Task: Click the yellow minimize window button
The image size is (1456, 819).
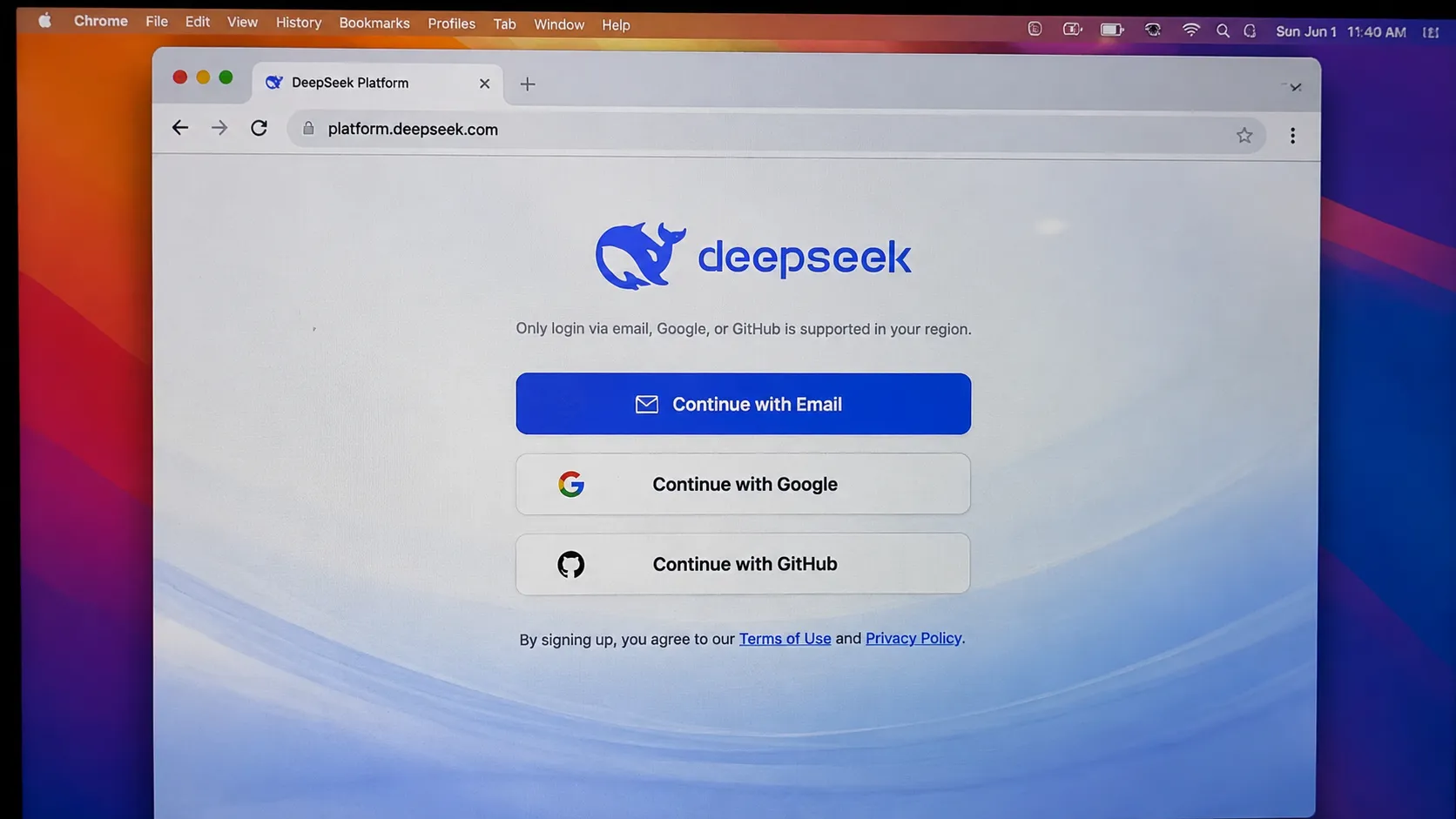Action: tap(203, 77)
